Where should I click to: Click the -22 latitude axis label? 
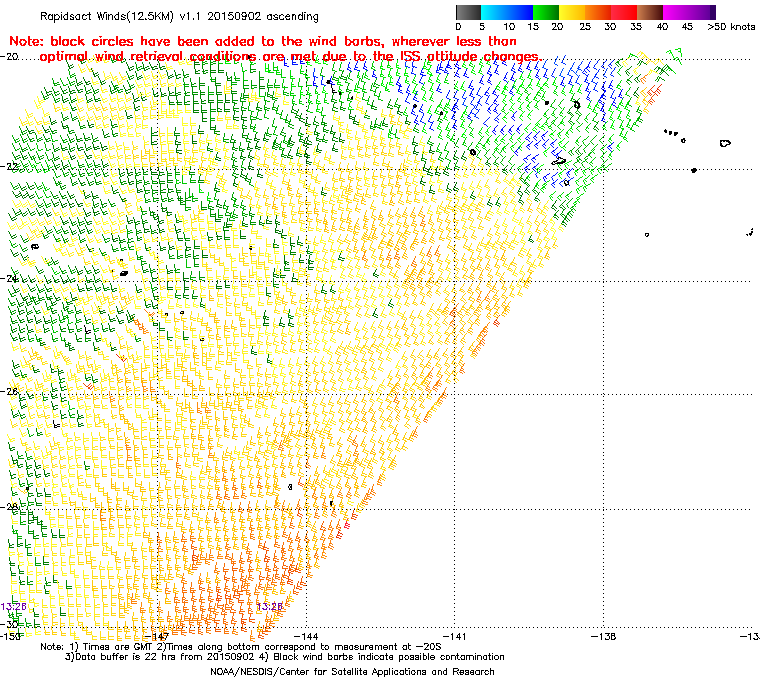pyautogui.click(x=10, y=166)
